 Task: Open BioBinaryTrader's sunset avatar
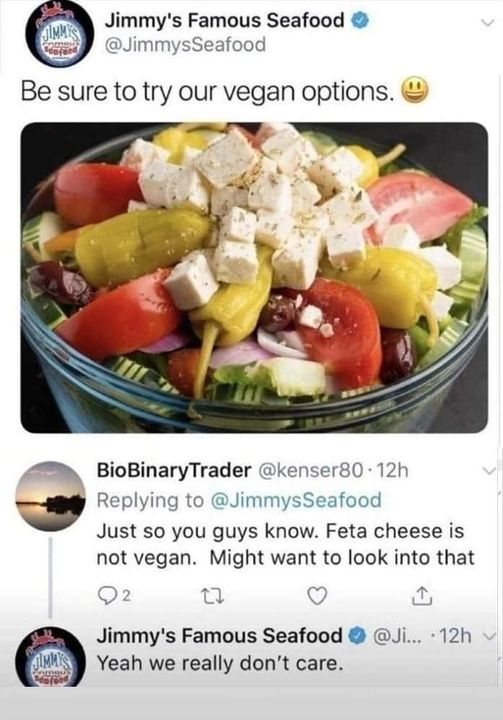tap(51, 496)
